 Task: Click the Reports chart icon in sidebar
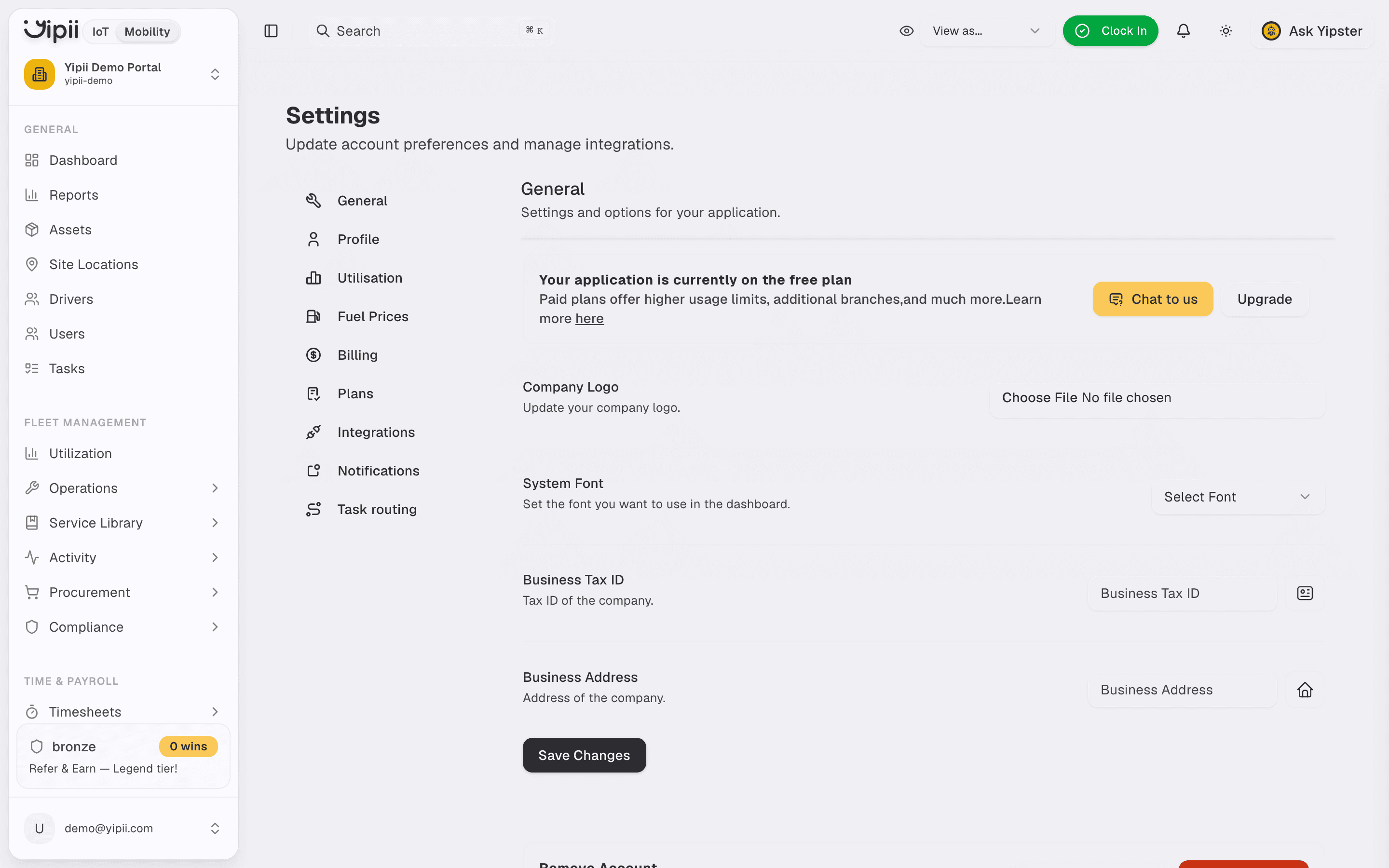[x=32, y=195]
